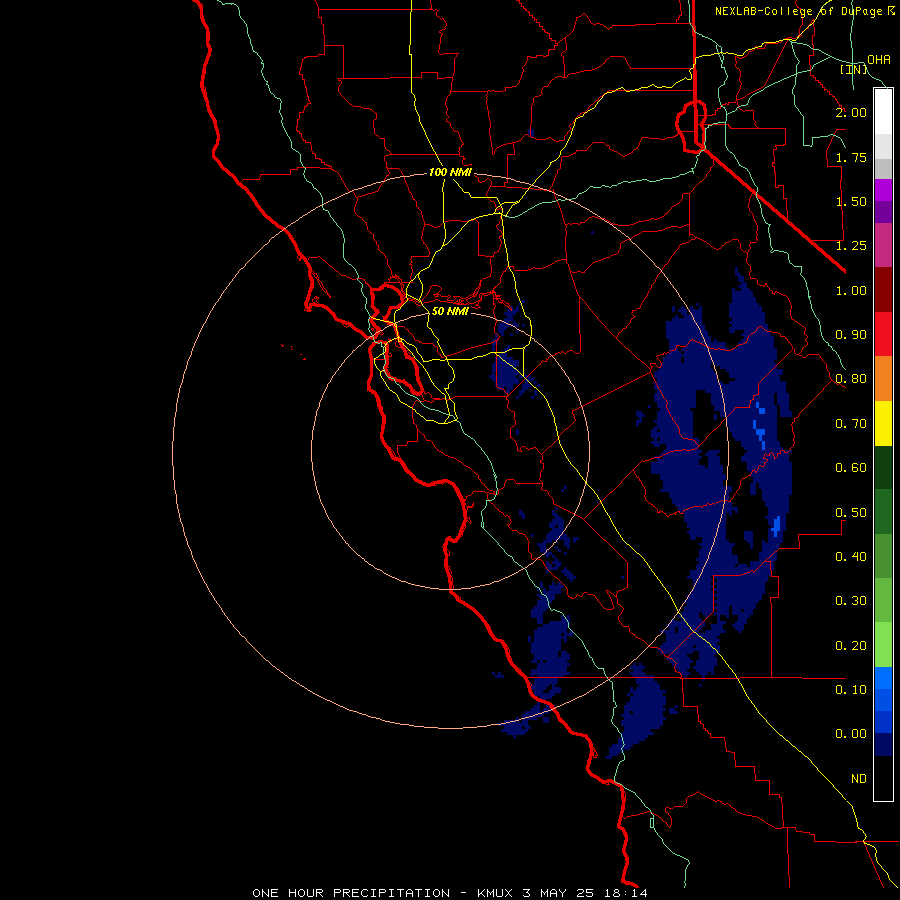This screenshot has width=900, height=900.
Task: Click the 1.00 legend value
Action: [x=851, y=290]
